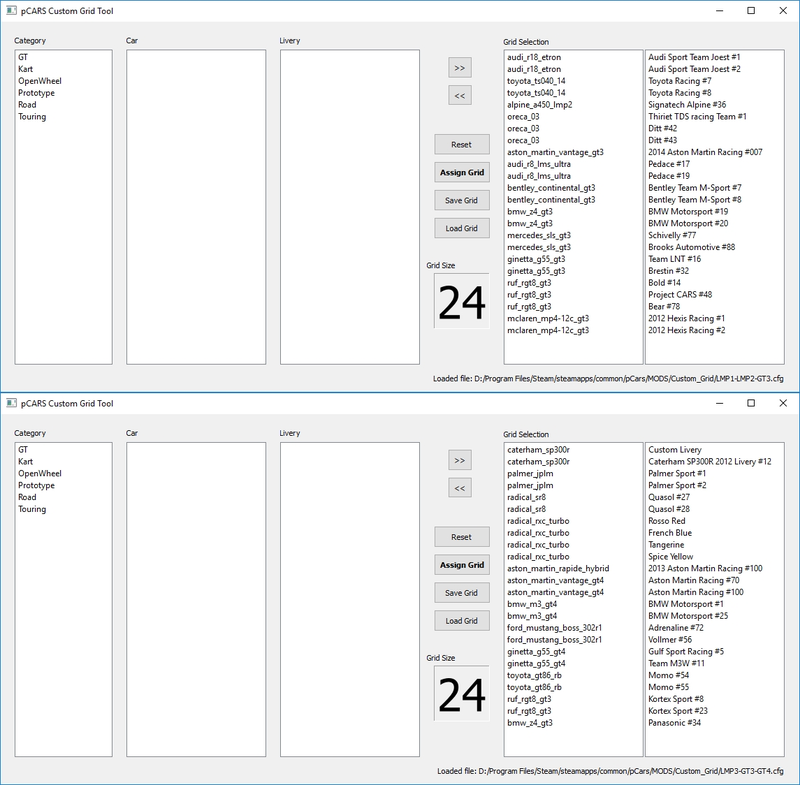
Task: Select Rosso Red livery
Action: tap(666, 521)
